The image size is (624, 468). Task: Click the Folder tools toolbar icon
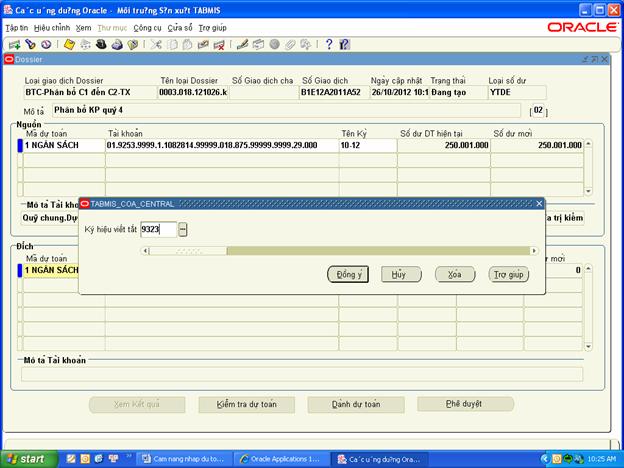[305, 45]
